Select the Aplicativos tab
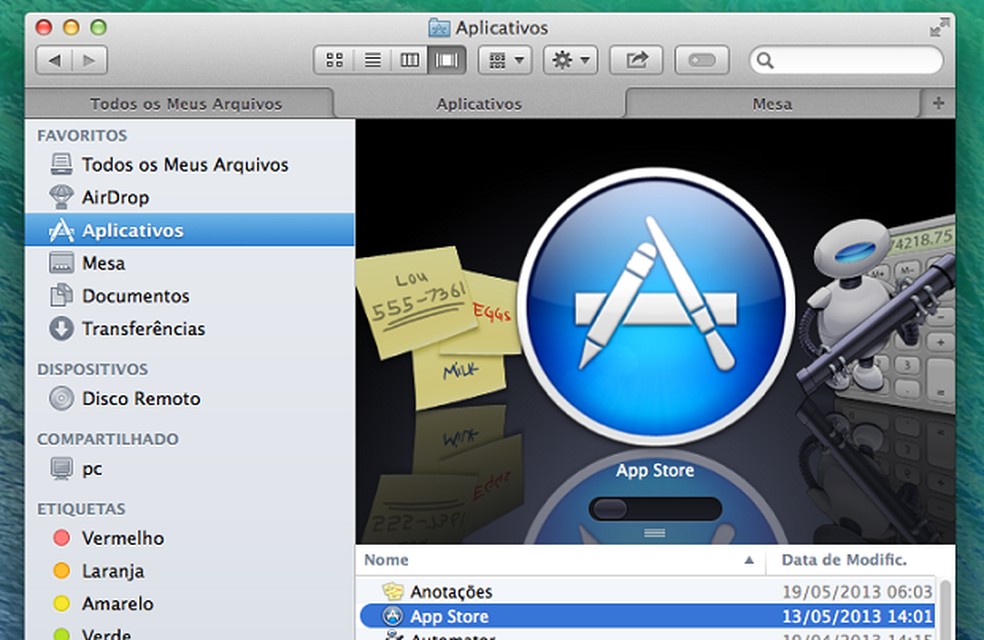Viewport: 984px width, 640px height. point(479,104)
